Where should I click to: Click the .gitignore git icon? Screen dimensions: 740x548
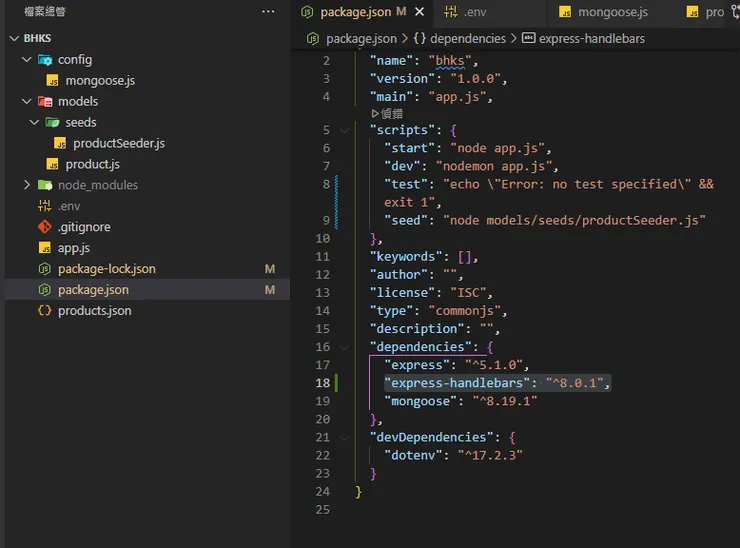[x=44, y=227]
